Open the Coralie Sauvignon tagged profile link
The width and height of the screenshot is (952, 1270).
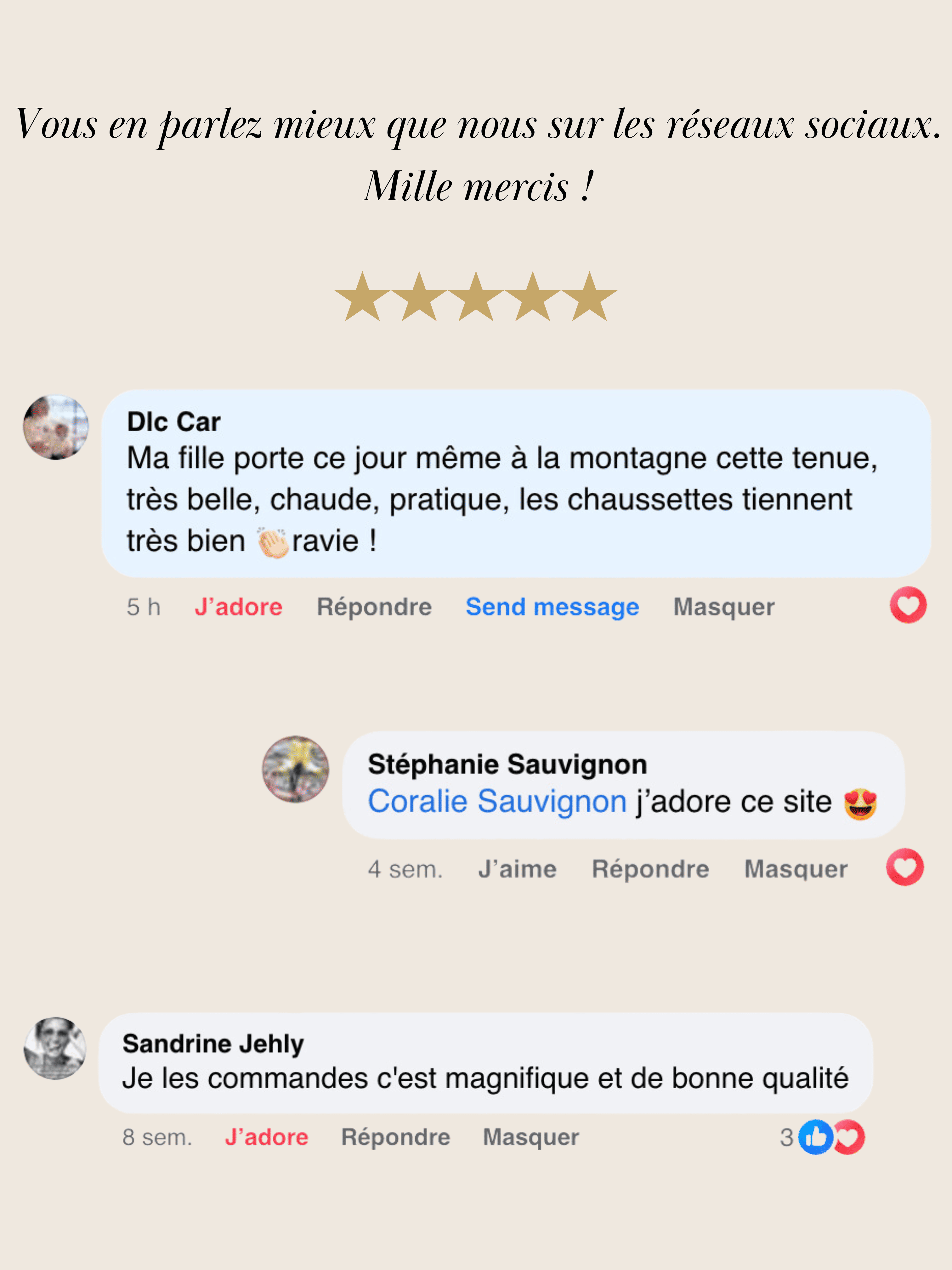pyautogui.click(x=497, y=802)
